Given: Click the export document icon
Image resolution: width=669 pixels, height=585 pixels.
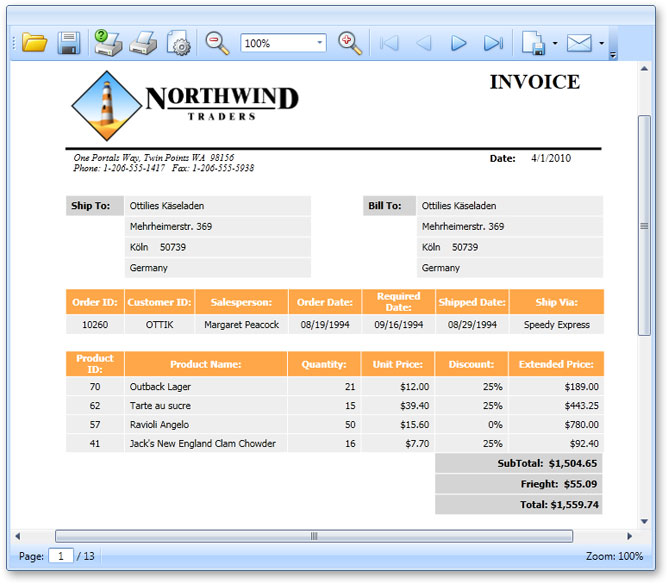Looking at the screenshot, I should 533,43.
